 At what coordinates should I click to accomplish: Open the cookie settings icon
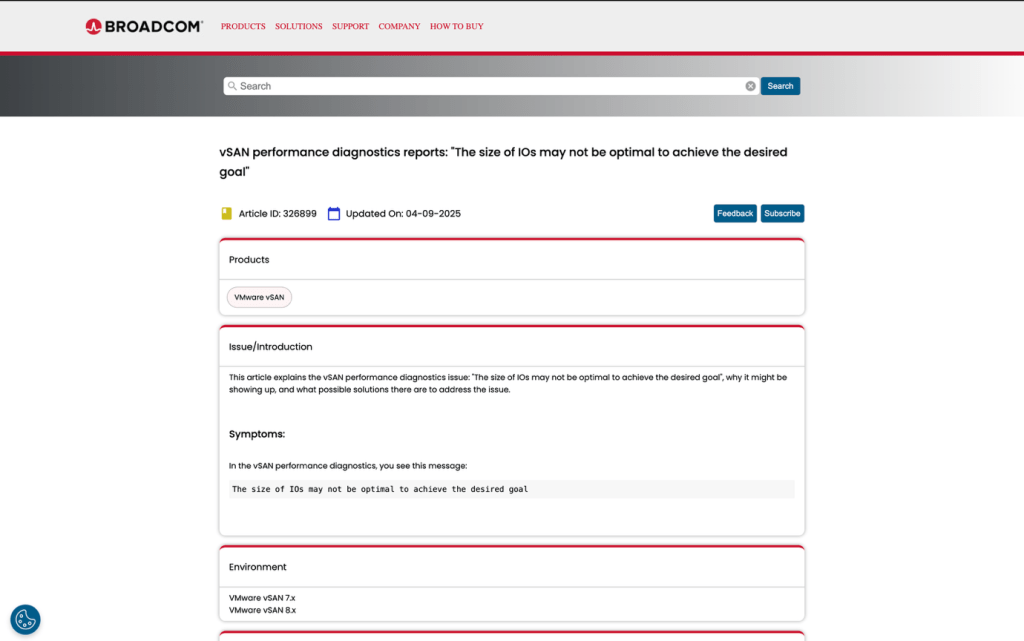pyautogui.click(x=25, y=619)
